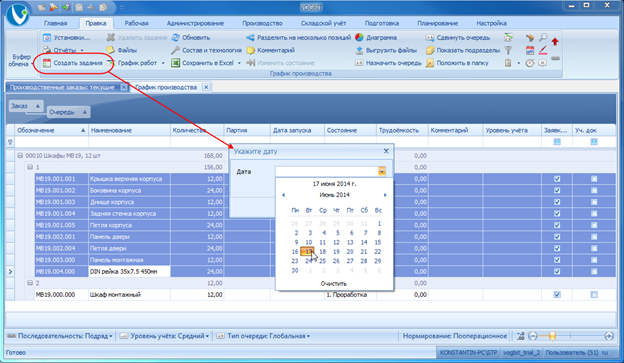The height and width of the screenshot is (363, 624).
Task: Click the magnifier search icon in ribbon
Action: (543, 37)
